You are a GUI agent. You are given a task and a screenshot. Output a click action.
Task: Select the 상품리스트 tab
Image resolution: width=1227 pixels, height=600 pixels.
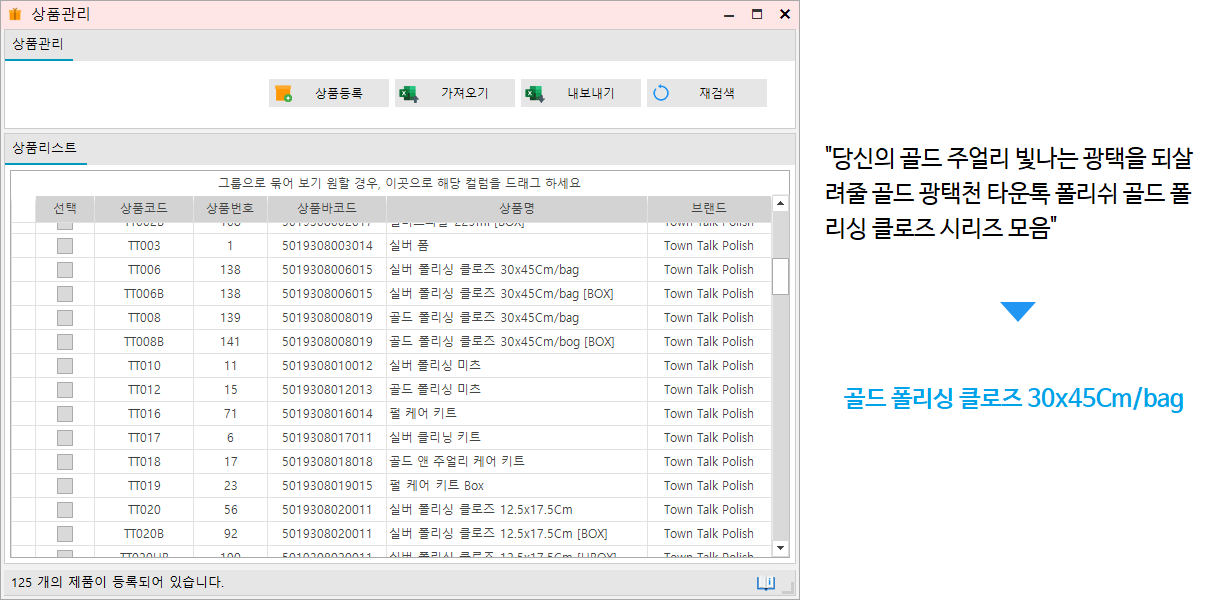click(45, 148)
